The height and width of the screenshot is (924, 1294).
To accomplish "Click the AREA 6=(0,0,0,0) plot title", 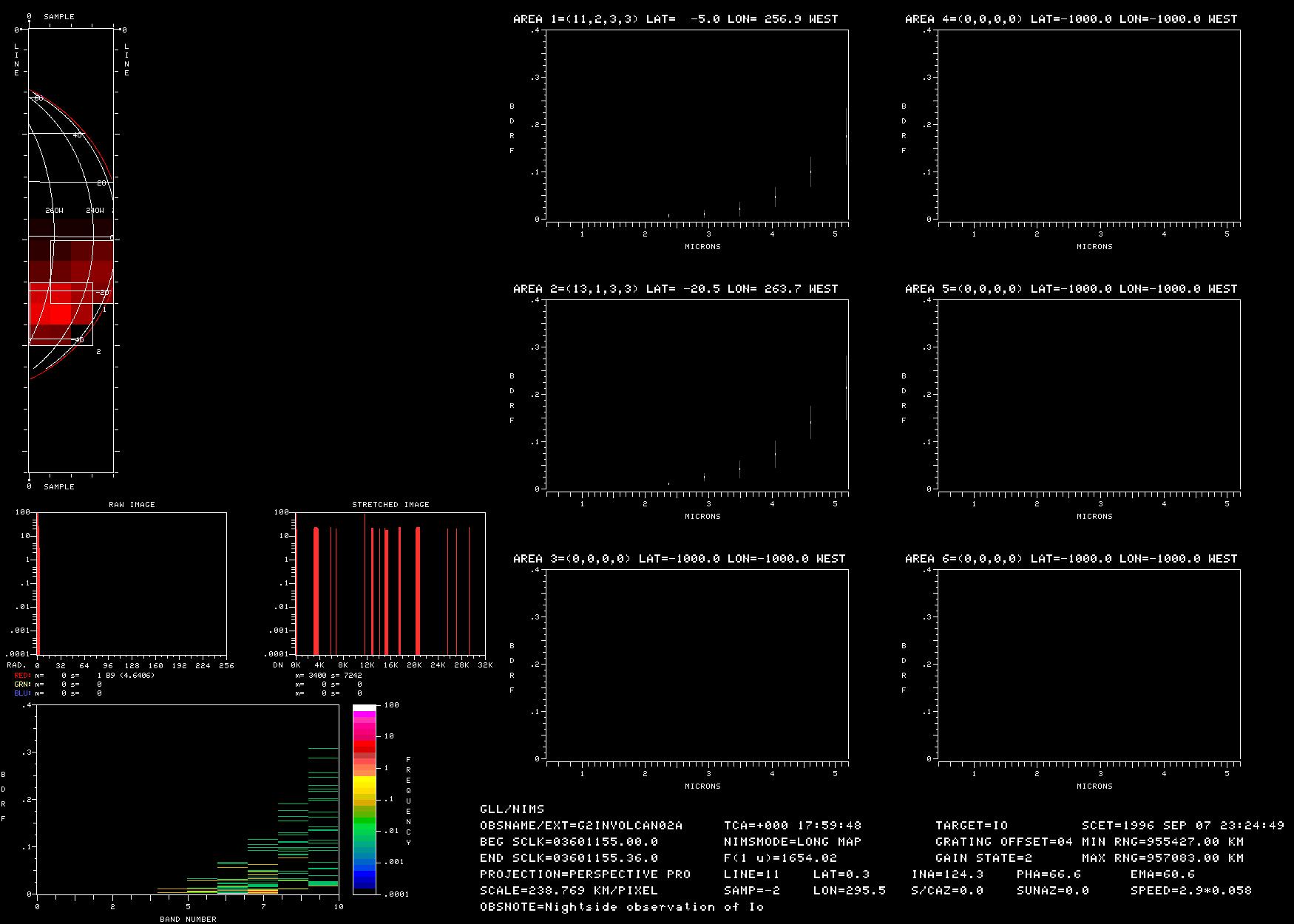I will tap(1071, 559).
